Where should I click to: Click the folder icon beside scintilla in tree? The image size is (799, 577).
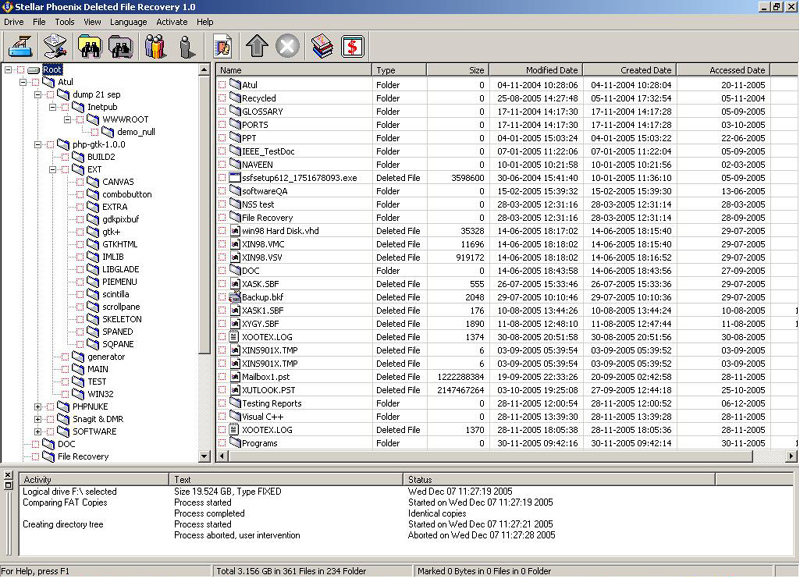pyautogui.click(x=93, y=294)
